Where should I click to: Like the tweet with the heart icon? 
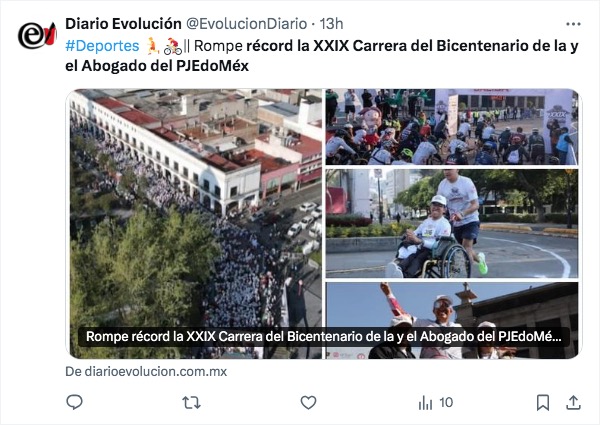(308, 403)
